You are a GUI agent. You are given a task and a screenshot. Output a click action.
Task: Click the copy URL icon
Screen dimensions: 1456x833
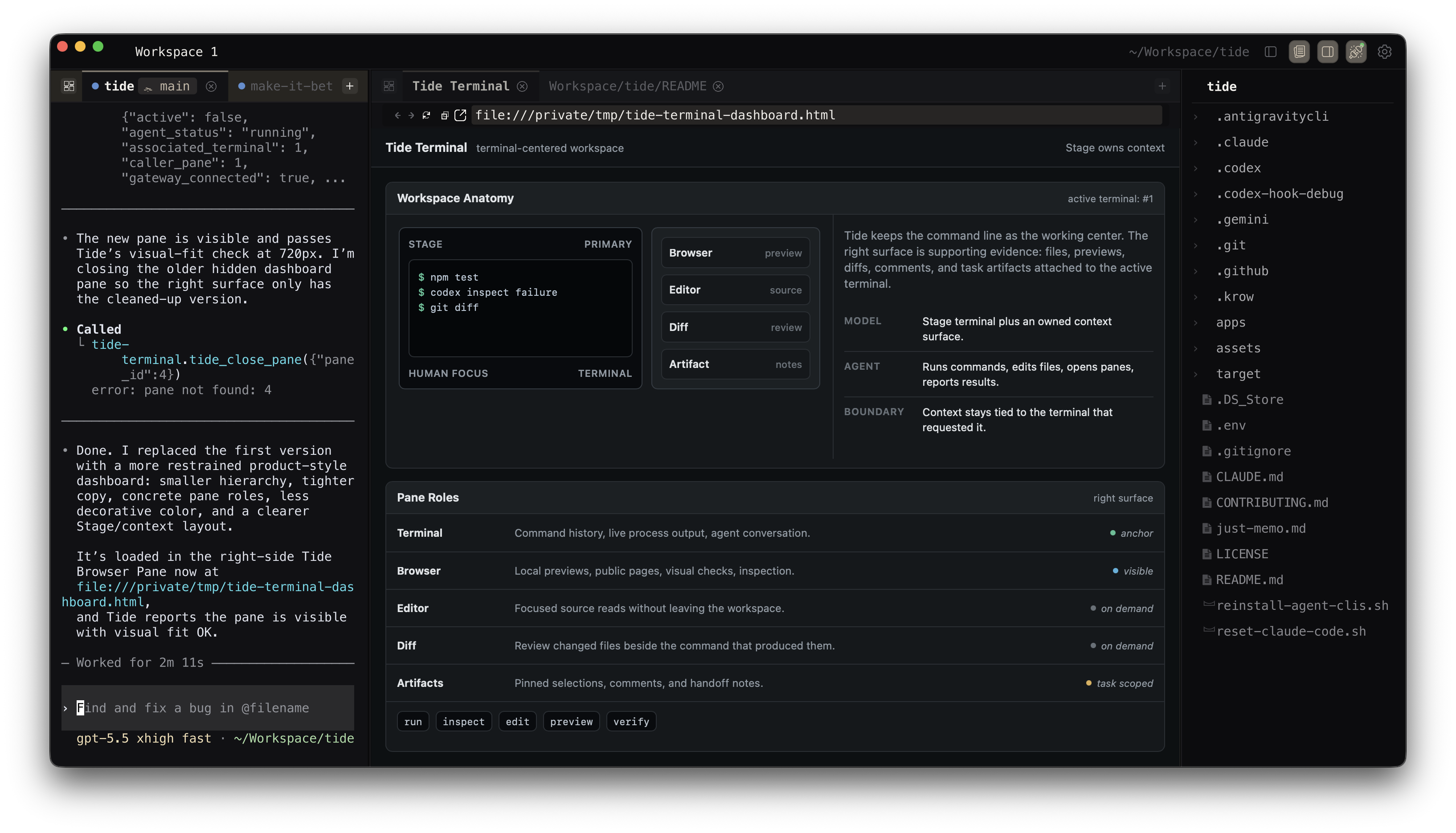coord(445,115)
